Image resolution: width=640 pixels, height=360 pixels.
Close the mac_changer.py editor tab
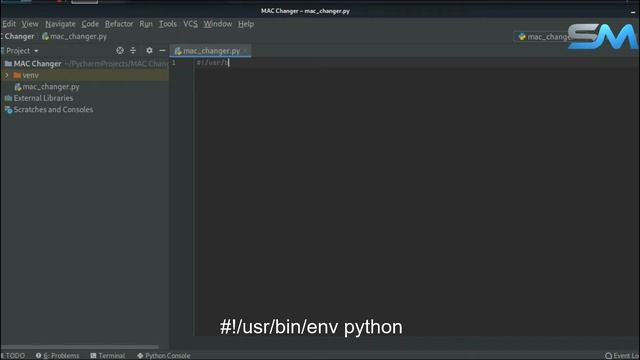(x=245, y=51)
